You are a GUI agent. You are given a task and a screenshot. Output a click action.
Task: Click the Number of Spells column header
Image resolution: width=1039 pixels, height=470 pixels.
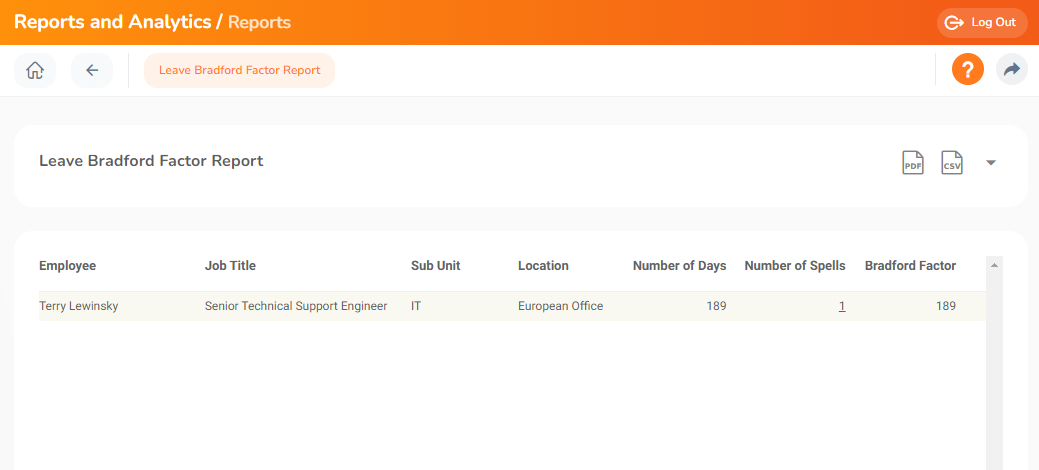(794, 266)
